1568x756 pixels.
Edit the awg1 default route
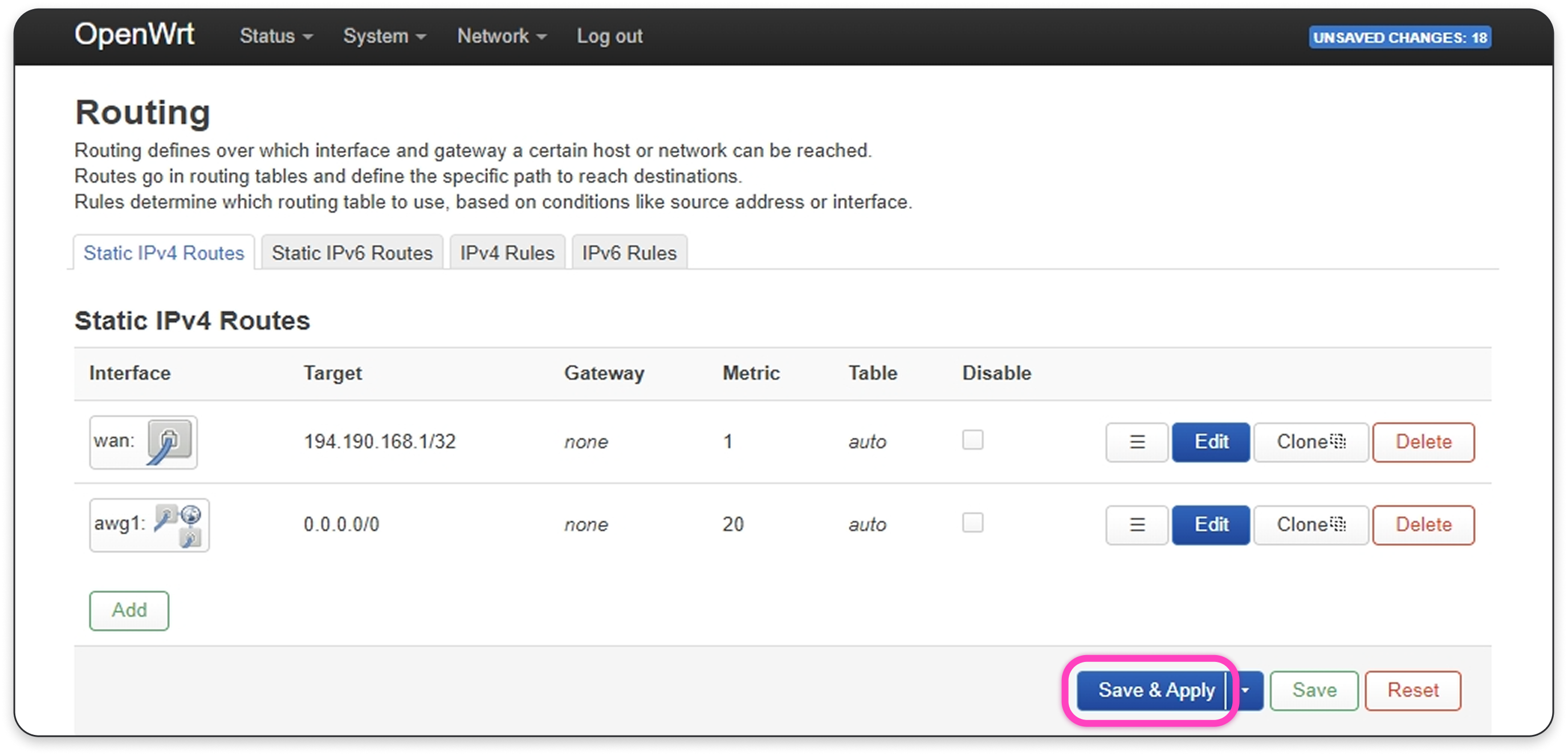coord(1210,525)
